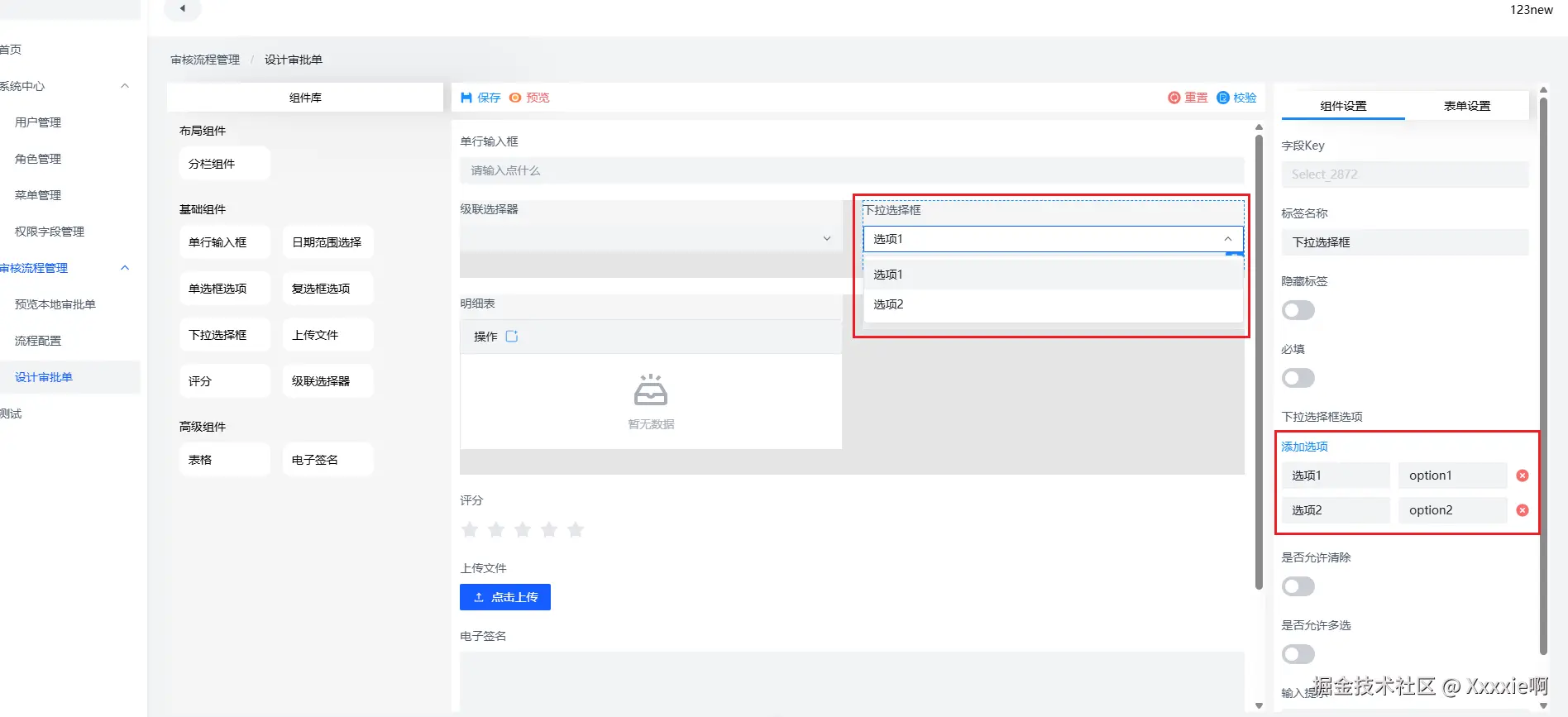Pick the 单行输入框 component
This screenshot has width=1568, height=717.
[x=225, y=242]
